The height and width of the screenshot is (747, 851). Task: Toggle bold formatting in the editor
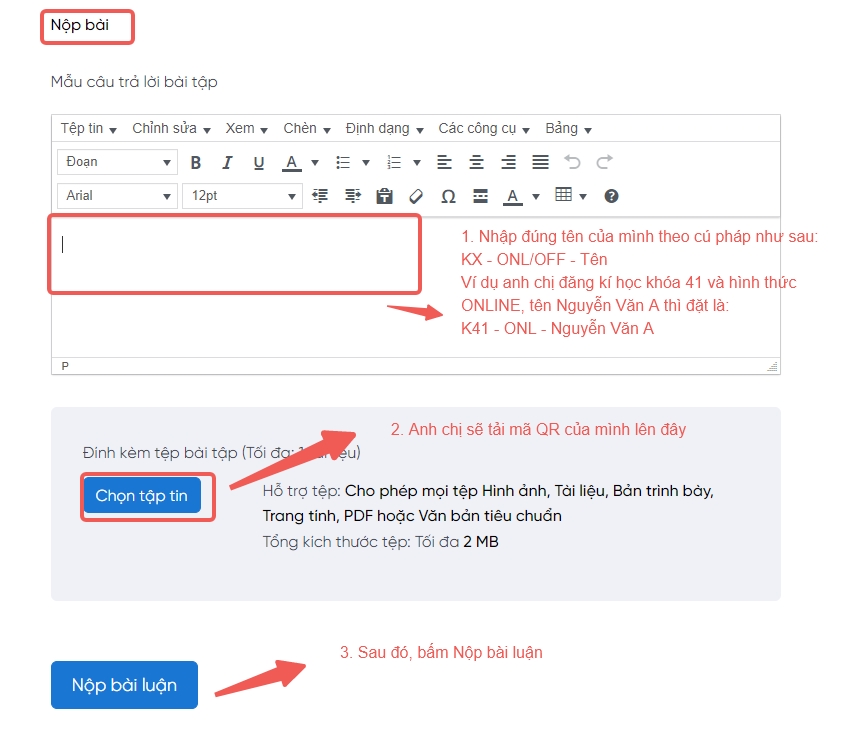pos(196,163)
